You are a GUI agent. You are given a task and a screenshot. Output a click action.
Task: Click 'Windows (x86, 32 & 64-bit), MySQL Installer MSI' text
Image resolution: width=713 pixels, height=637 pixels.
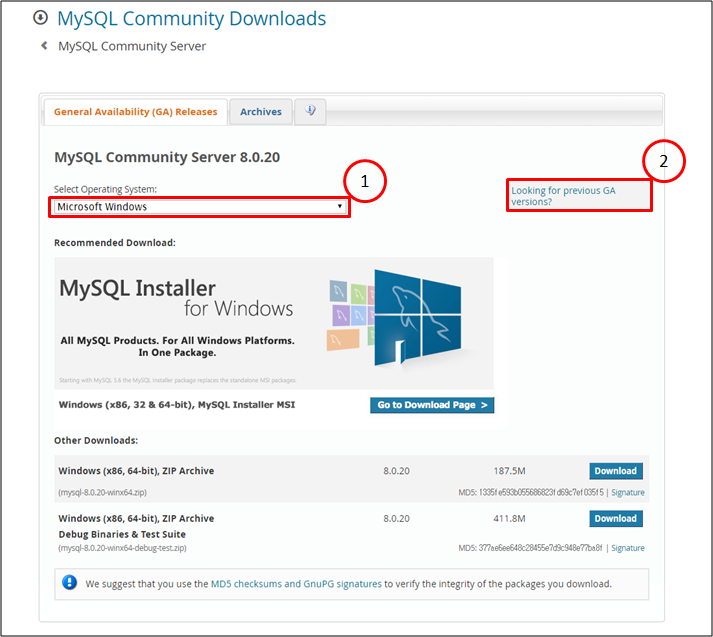(x=177, y=405)
